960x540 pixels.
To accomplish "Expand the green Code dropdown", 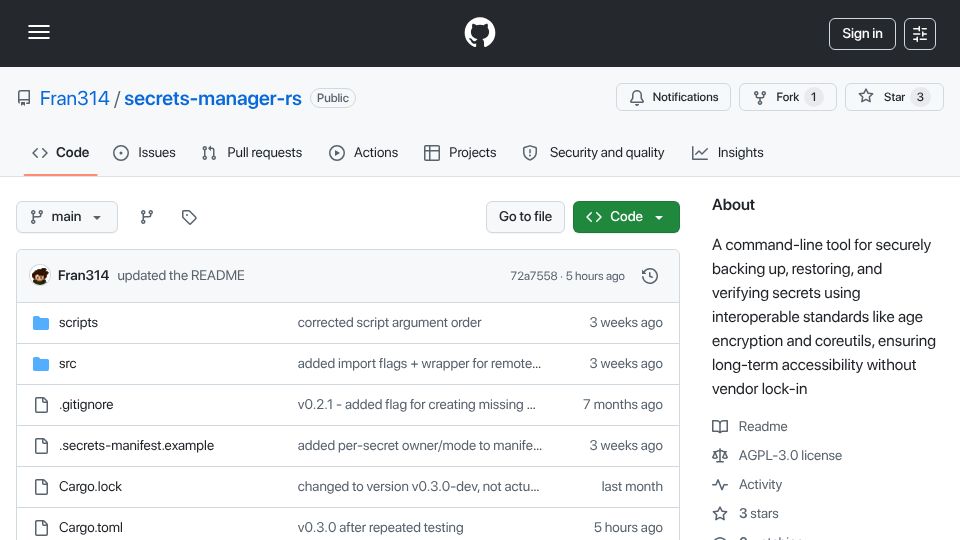I will tap(626, 217).
